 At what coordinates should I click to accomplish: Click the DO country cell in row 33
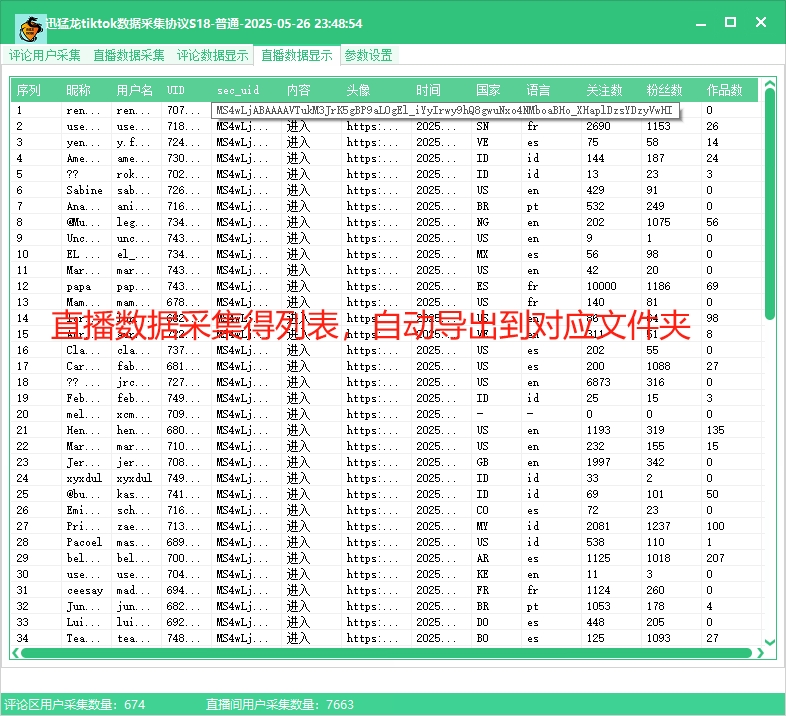pos(482,622)
